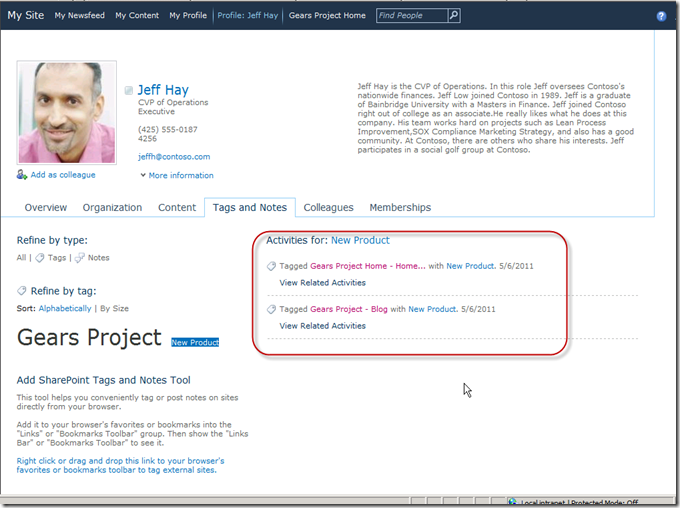Open the Memberships tab
Screen dimensions: 680x508
400,207
